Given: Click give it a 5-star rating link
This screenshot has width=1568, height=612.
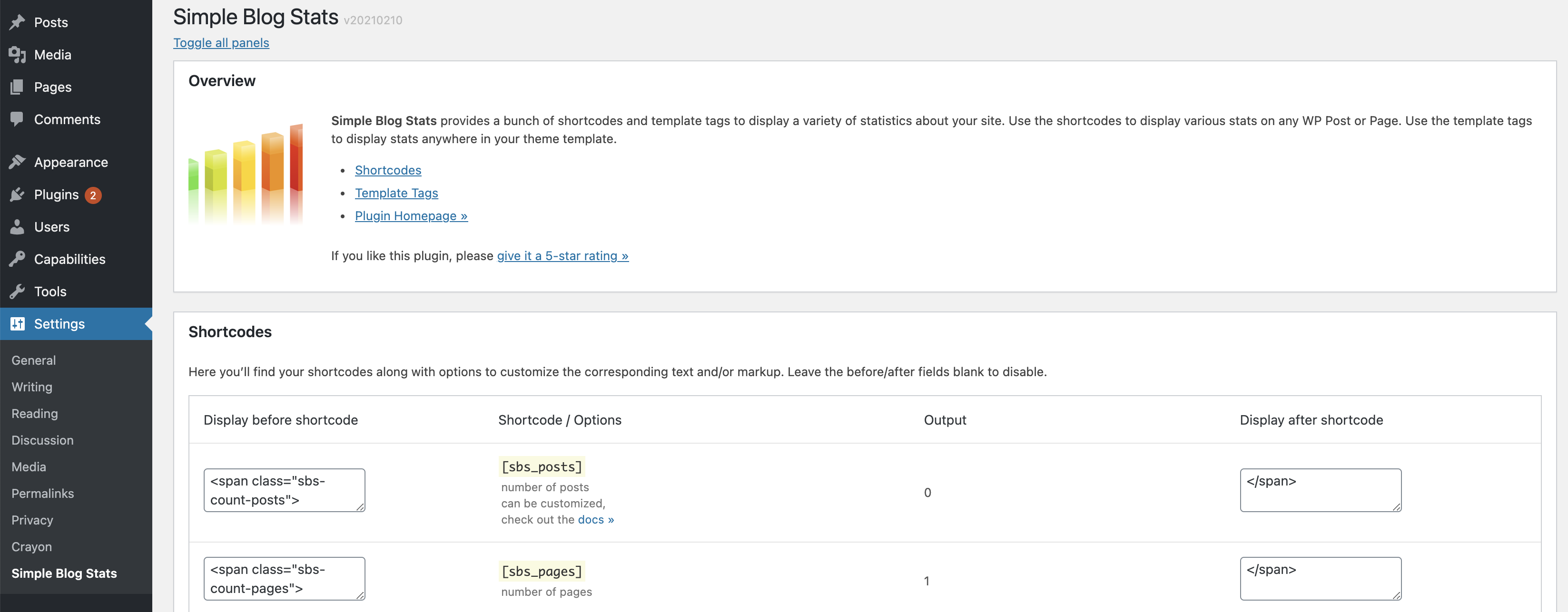Looking at the screenshot, I should [562, 256].
